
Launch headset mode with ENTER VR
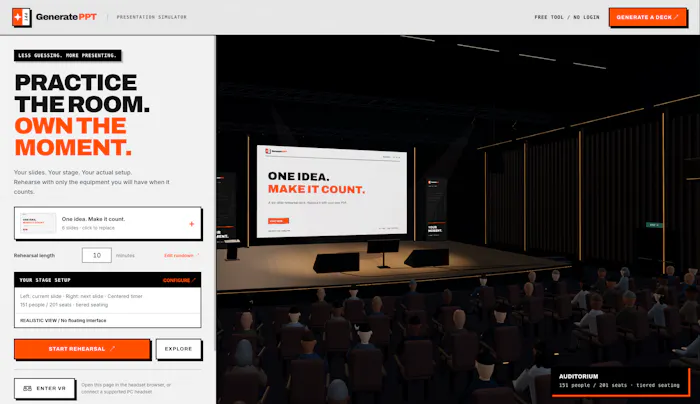tap(44, 388)
